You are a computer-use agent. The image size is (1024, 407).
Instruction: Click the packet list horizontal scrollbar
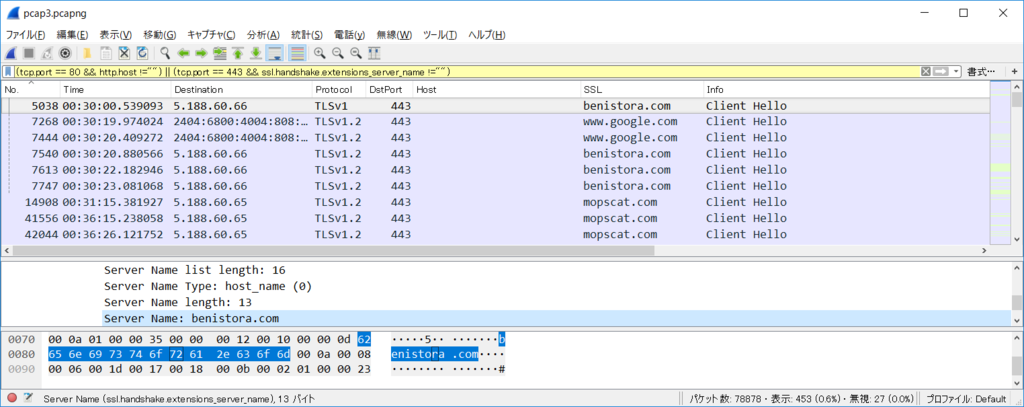pyautogui.click(x=333, y=251)
